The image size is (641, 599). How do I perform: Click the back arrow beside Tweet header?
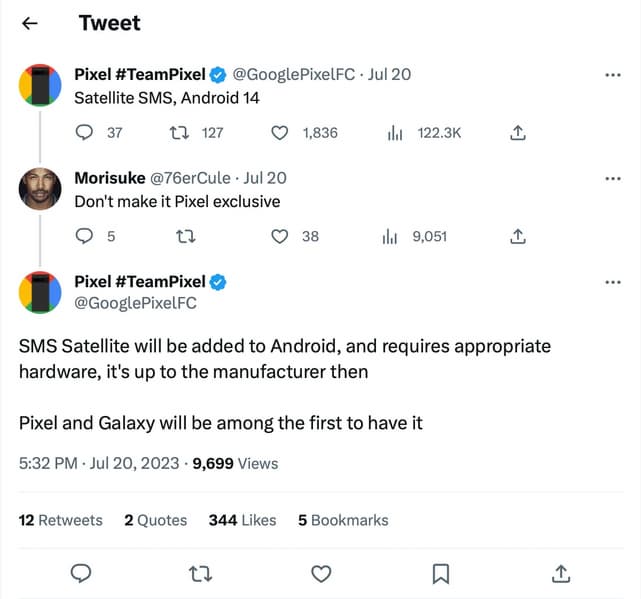30,23
